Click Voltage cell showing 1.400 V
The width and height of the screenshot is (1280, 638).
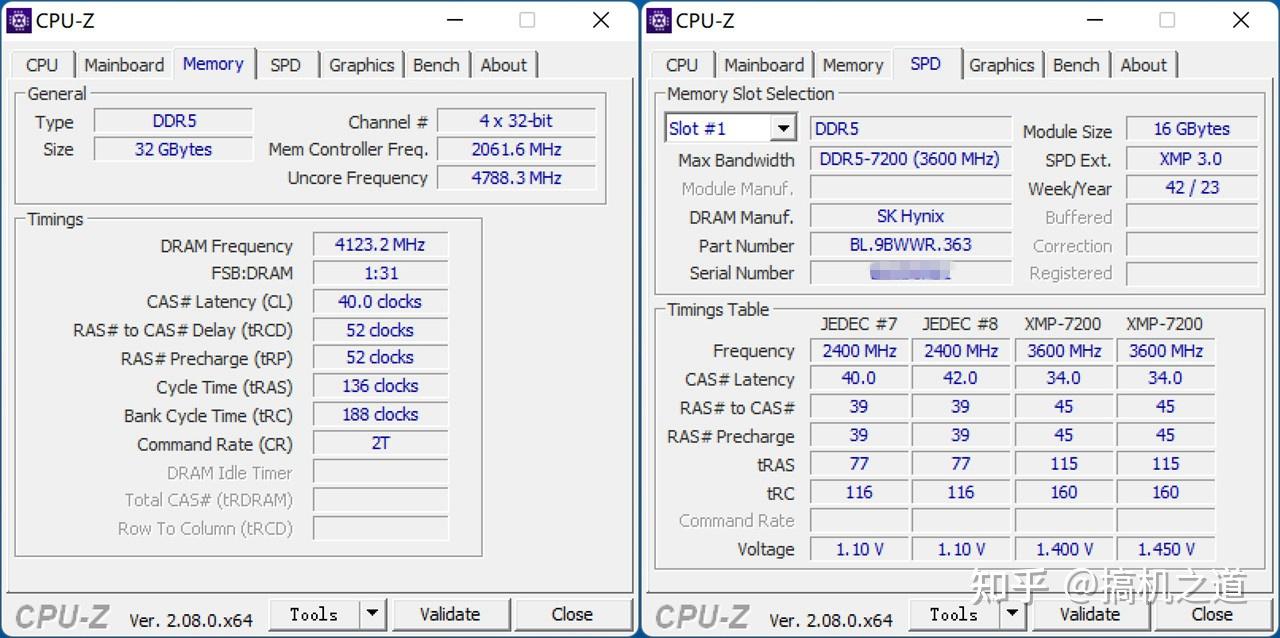pos(1064,549)
